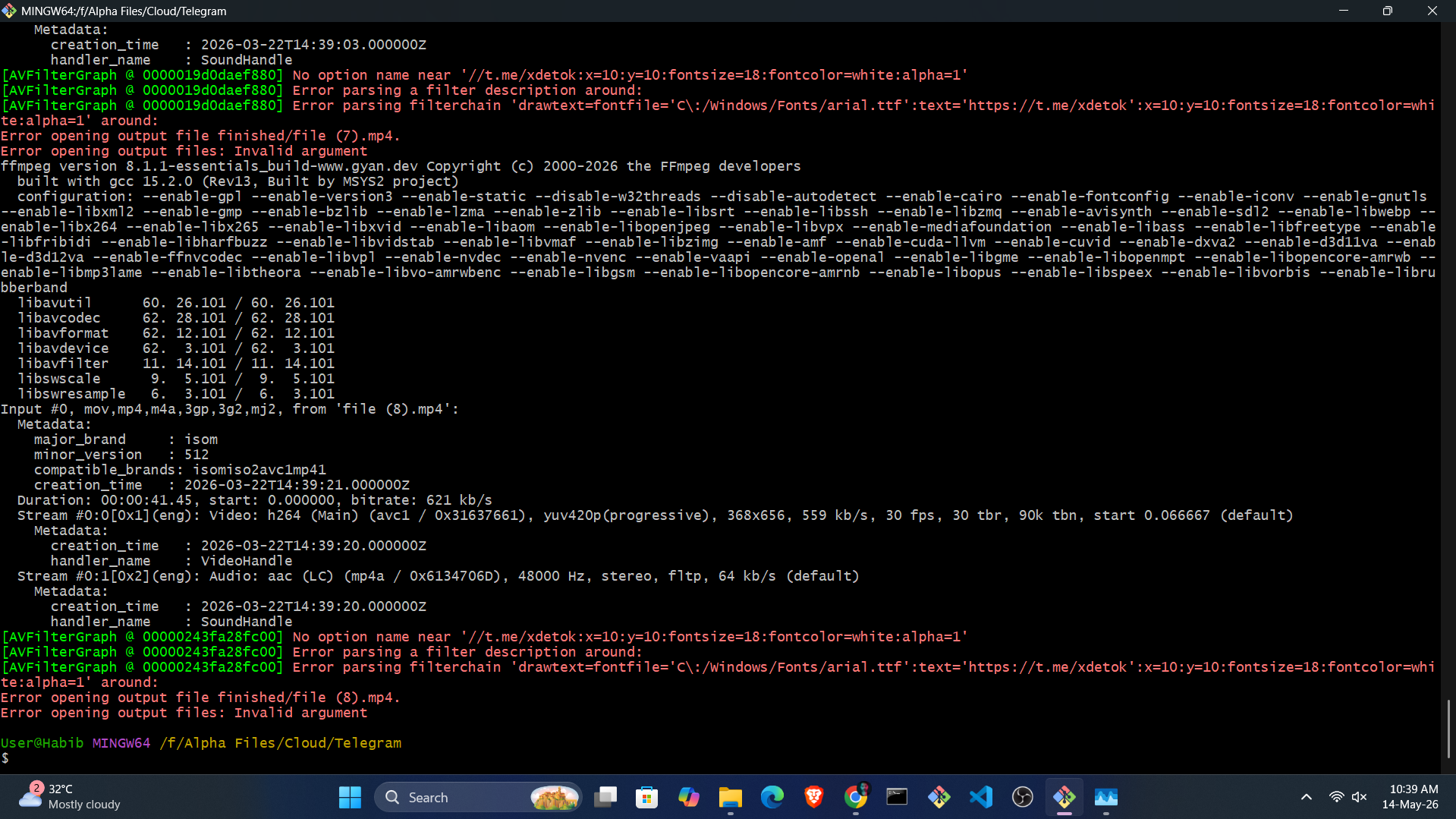Click the 'configuration: --enable-gpl --enable-version3' line
Screen dimensions: 1456x819
[x=722, y=197]
